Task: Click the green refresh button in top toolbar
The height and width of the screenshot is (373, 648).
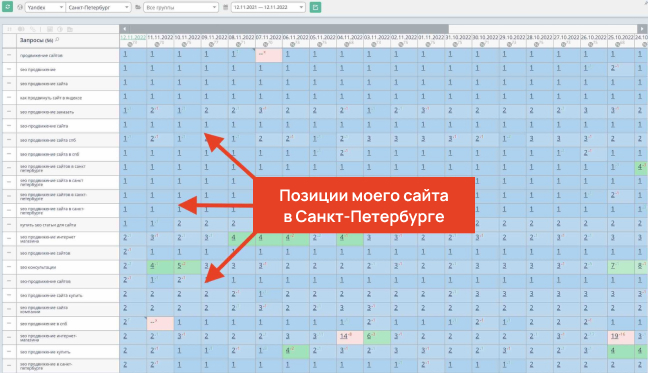Action: point(7,7)
